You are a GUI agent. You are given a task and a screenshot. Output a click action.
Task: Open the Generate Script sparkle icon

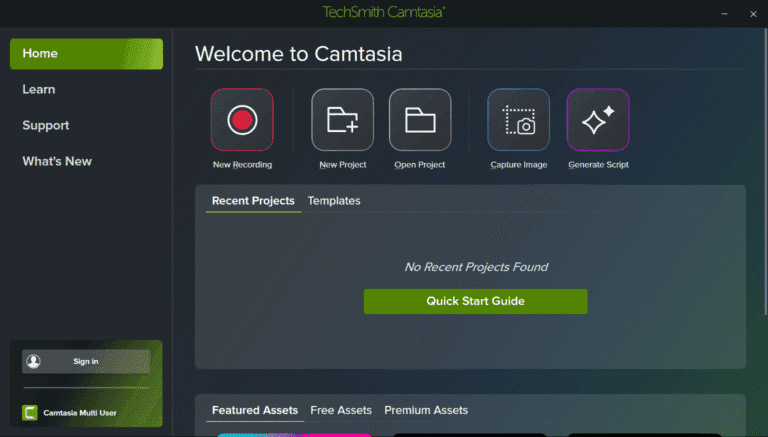(598, 120)
